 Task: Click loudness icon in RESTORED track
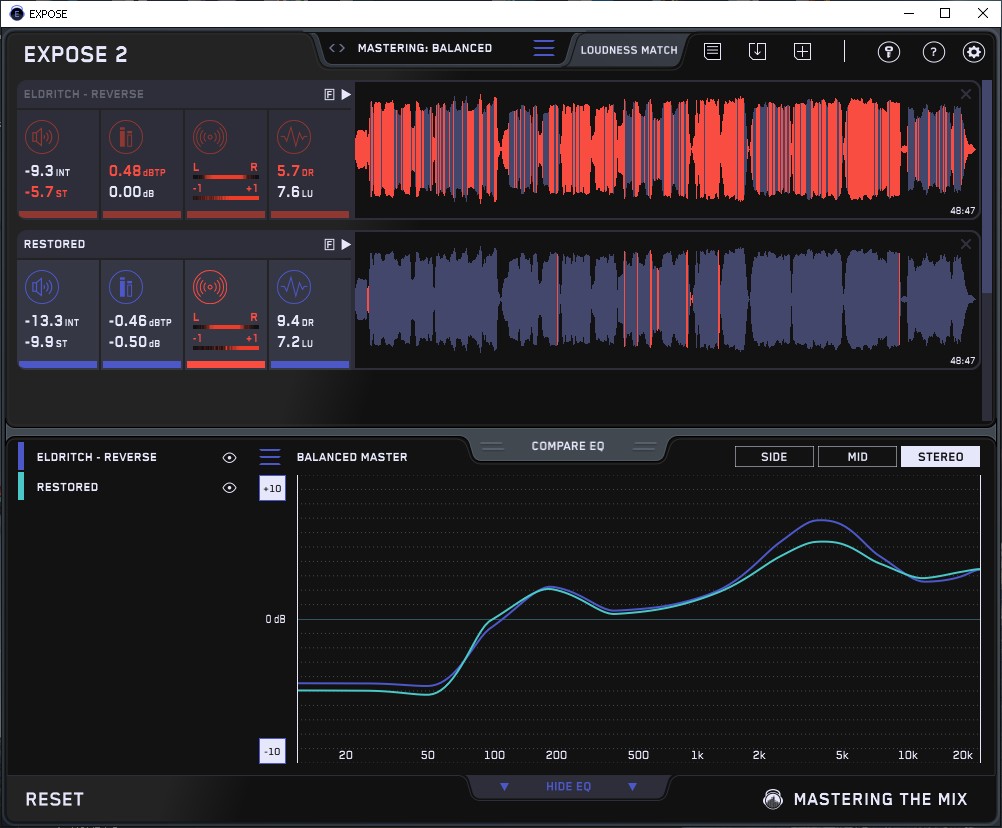[x=41, y=288]
